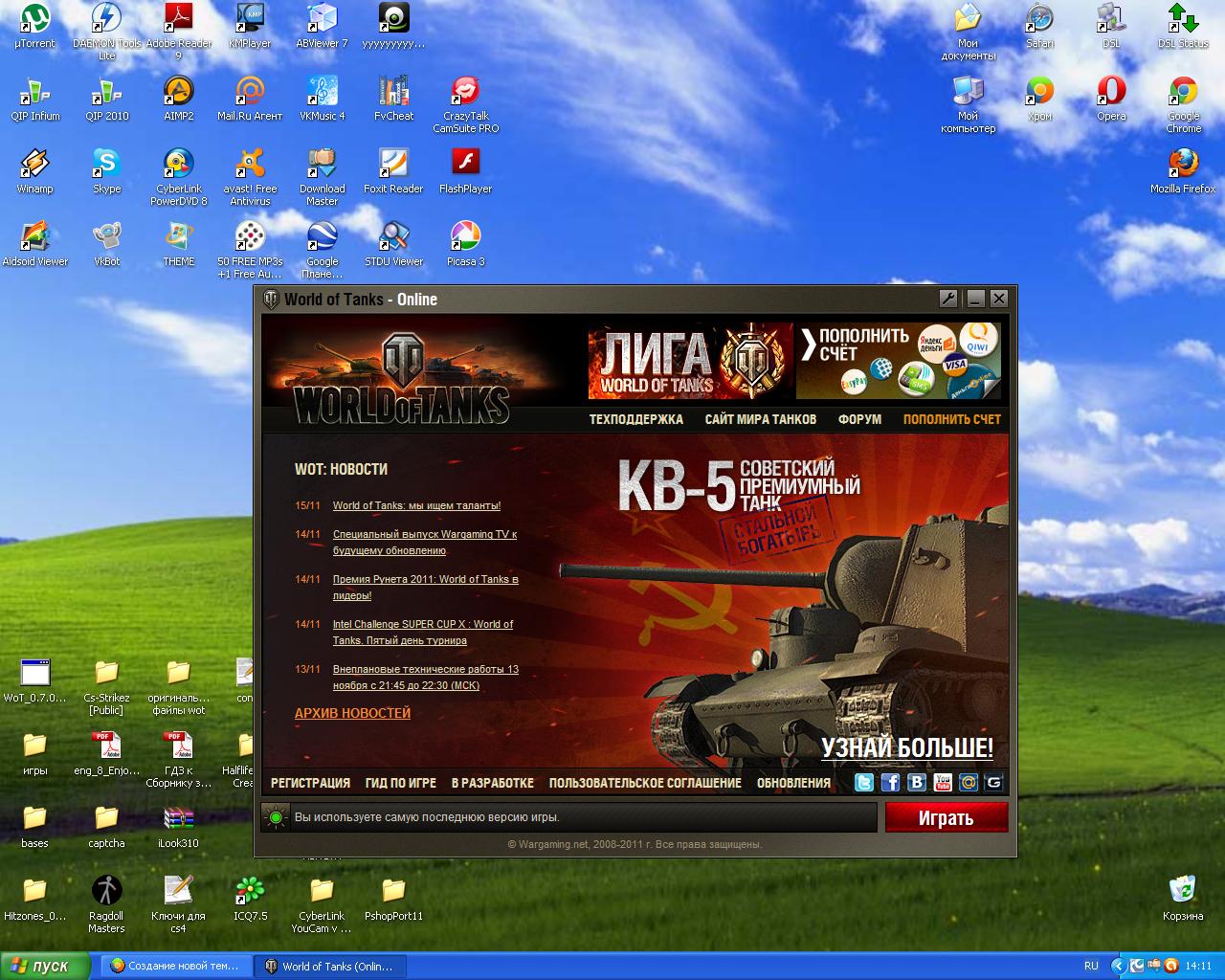Open the launcher settings wrench icon
This screenshot has width=1225, height=980.
(x=948, y=299)
